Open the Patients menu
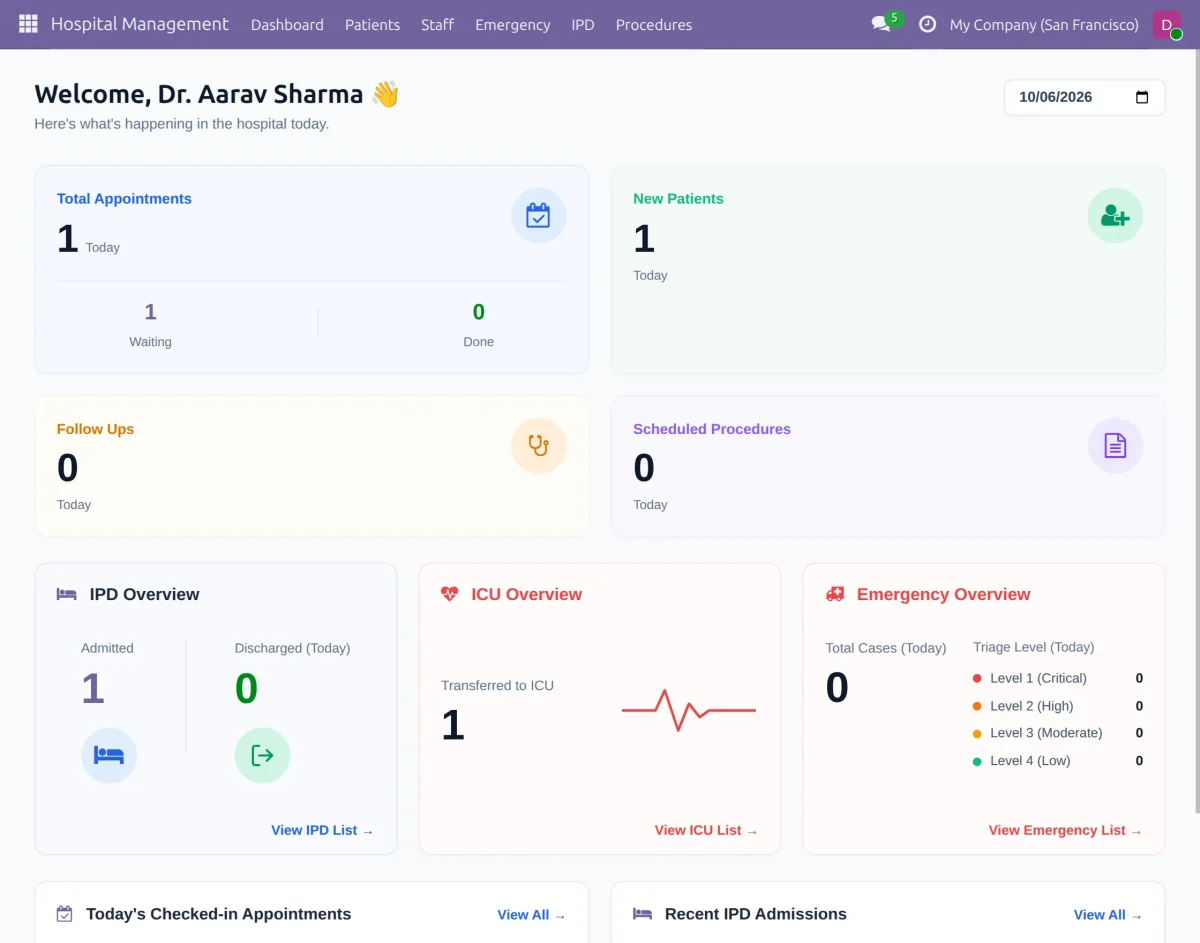The width and height of the screenshot is (1200, 943). [x=372, y=24]
